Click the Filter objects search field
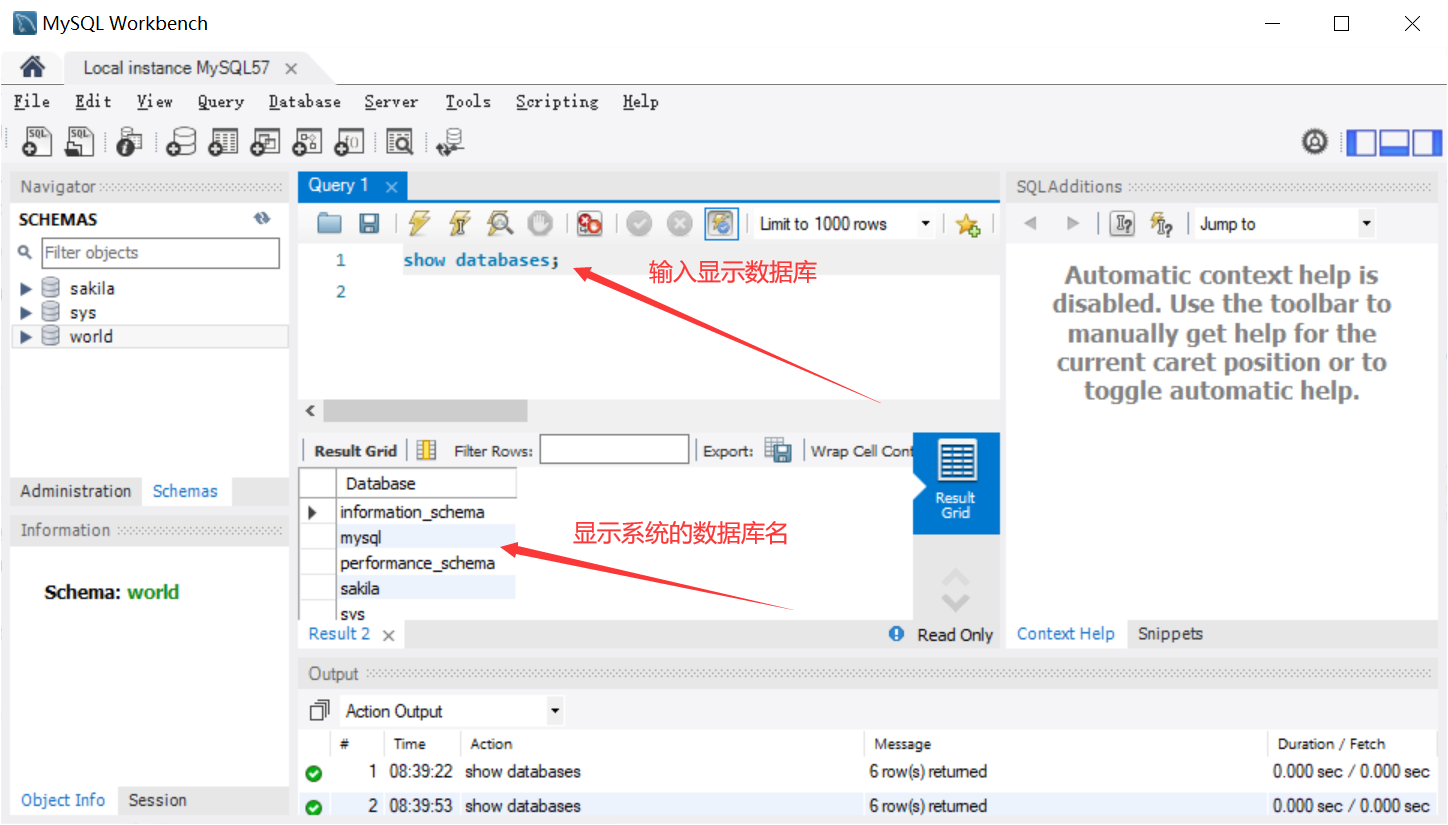The height and width of the screenshot is (825, 1448). 160,253
